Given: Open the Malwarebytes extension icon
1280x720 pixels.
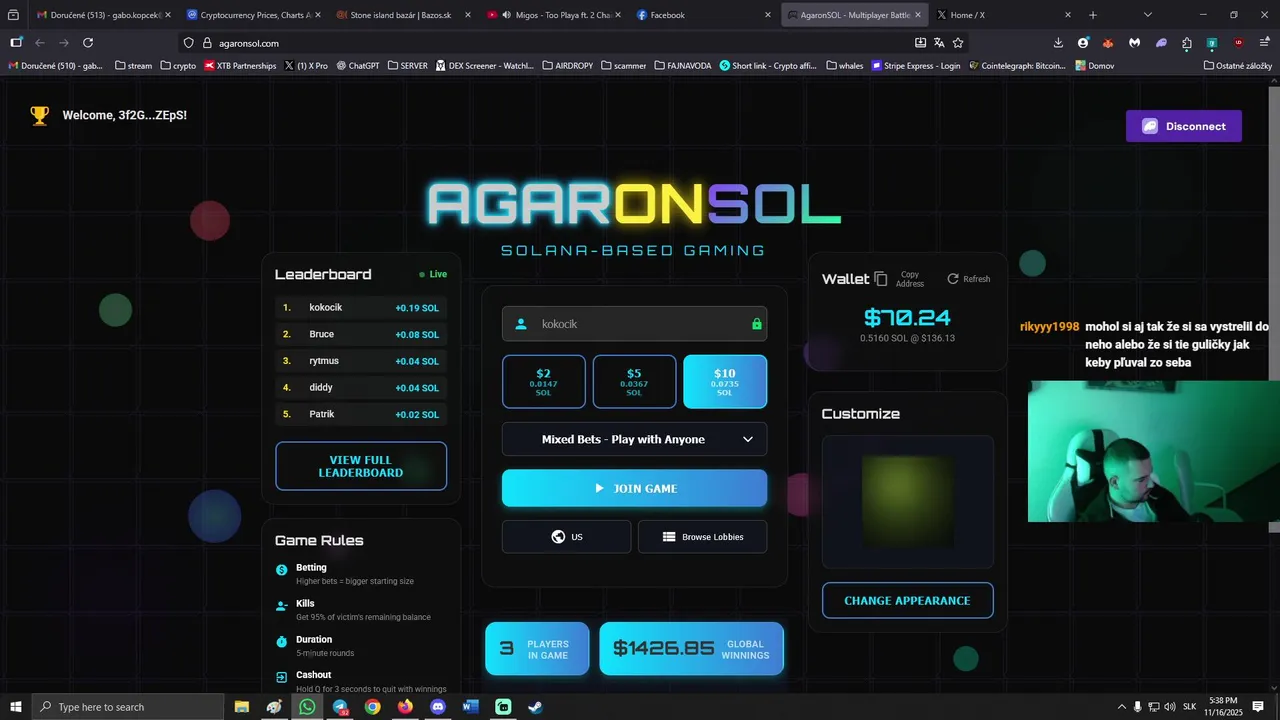Looking at the screenshot, I should (1134, 43).
